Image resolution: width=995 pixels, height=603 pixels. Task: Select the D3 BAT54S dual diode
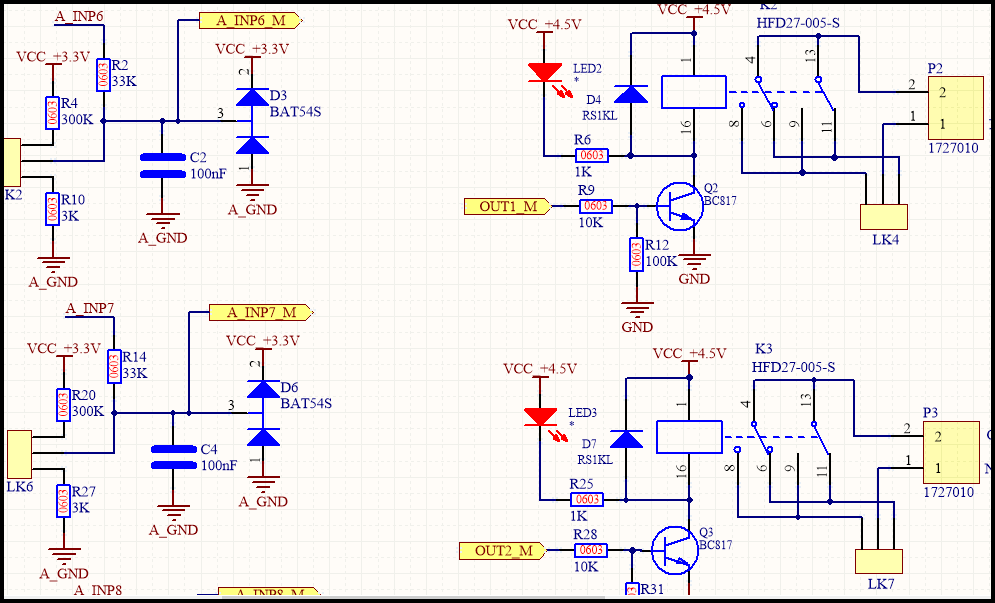pos(251,120)
